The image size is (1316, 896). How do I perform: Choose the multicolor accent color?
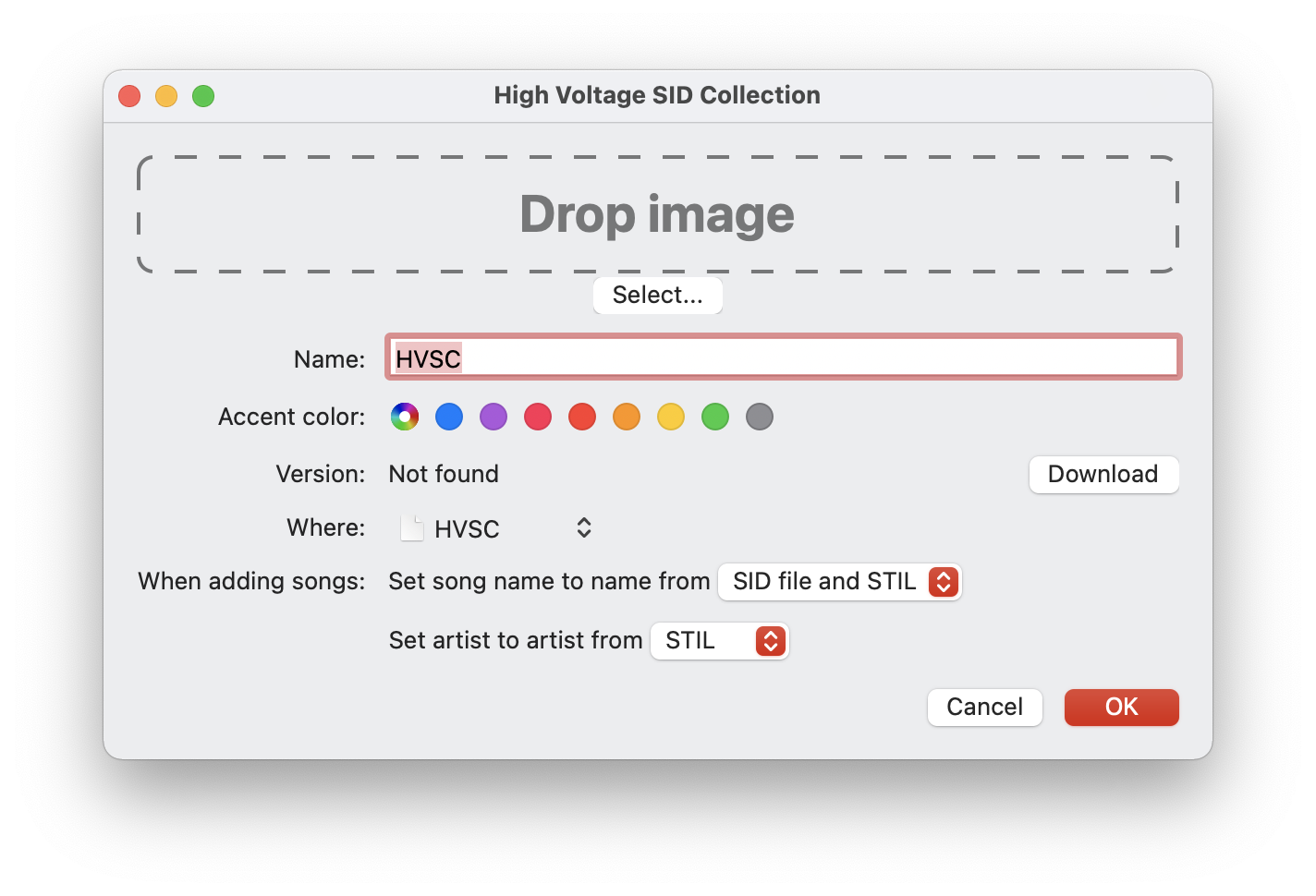(x=405, y=417)
